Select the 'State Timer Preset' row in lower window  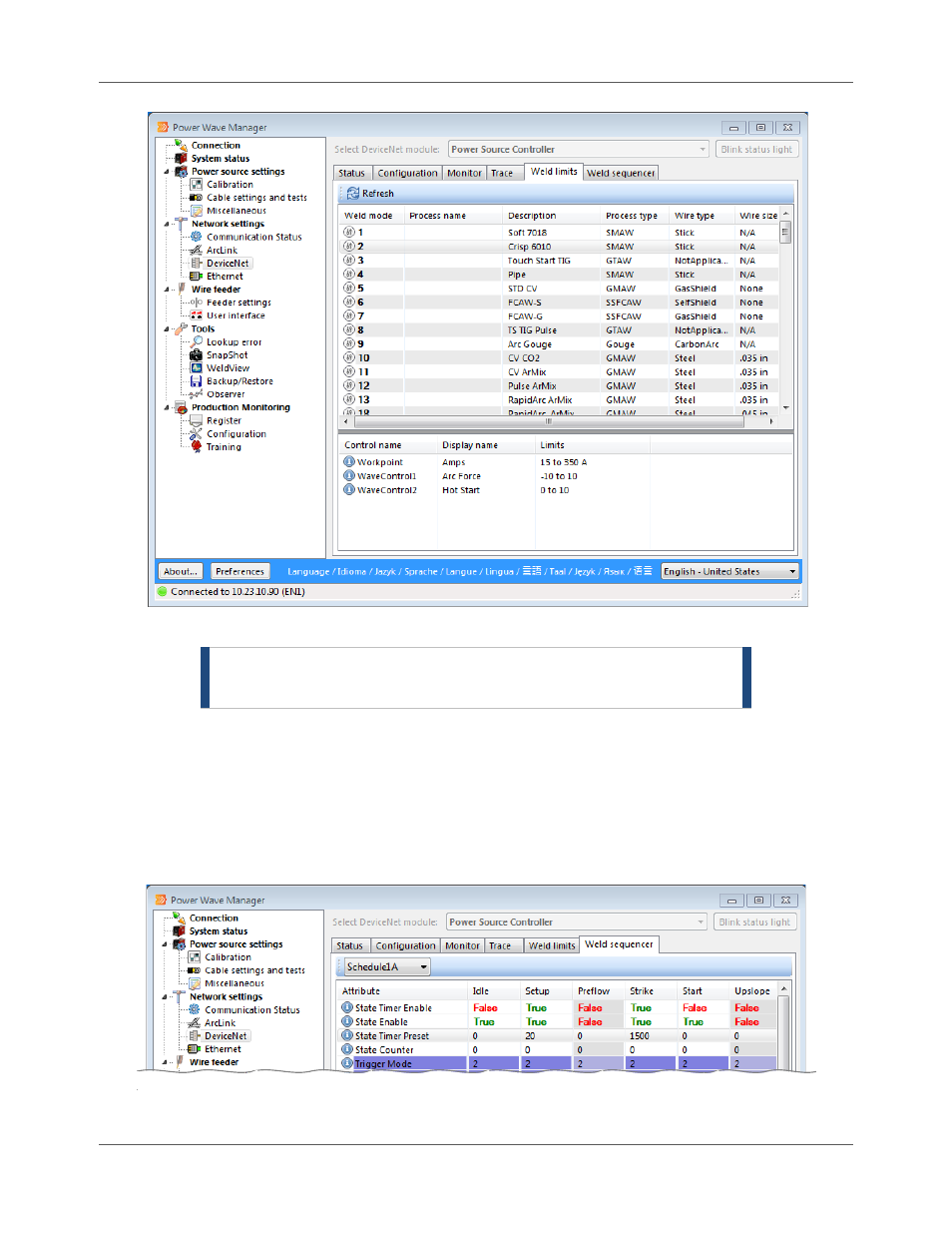coord(559,1036)
